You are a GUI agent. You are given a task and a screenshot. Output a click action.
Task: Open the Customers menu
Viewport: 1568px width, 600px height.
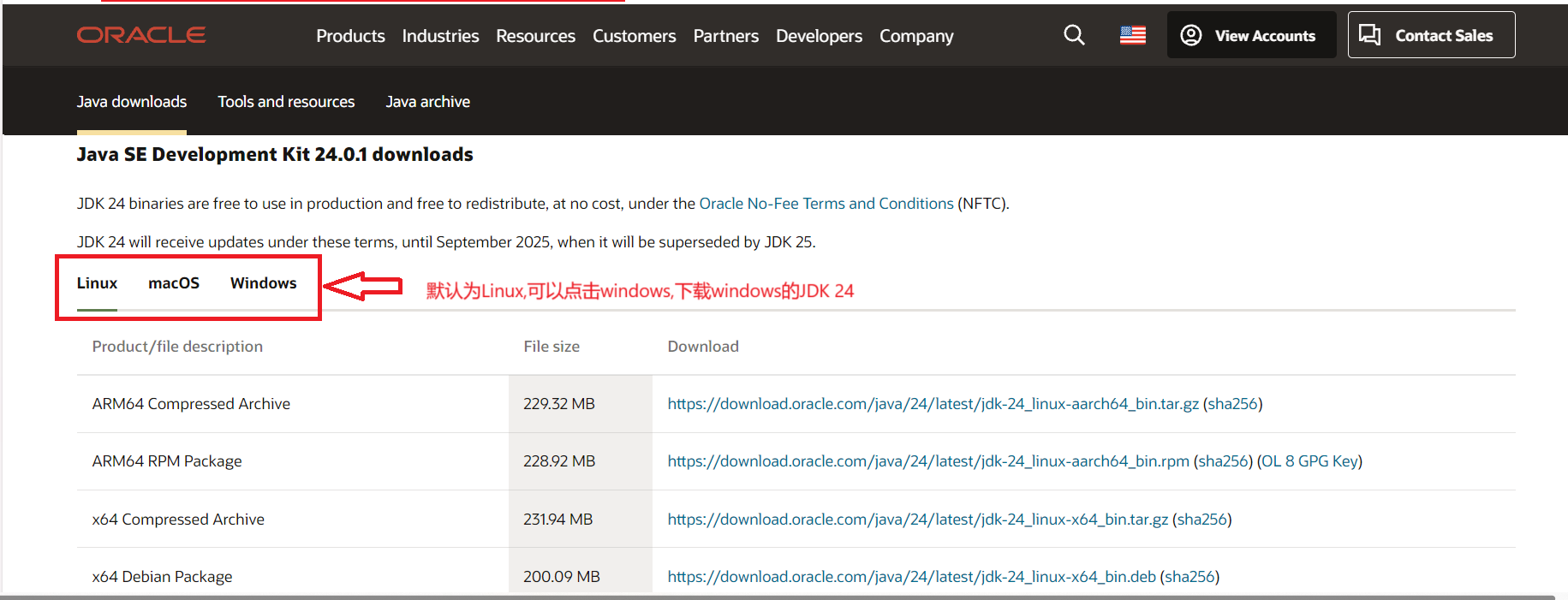[634, 36]
